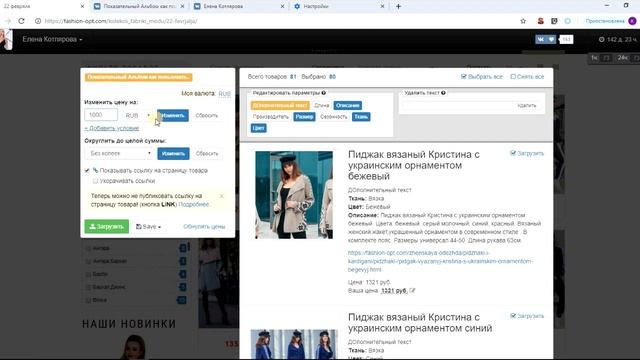Toggle Загрузить checkbox for the синий jacket
The image size is (640, 360).
point(513,316)
